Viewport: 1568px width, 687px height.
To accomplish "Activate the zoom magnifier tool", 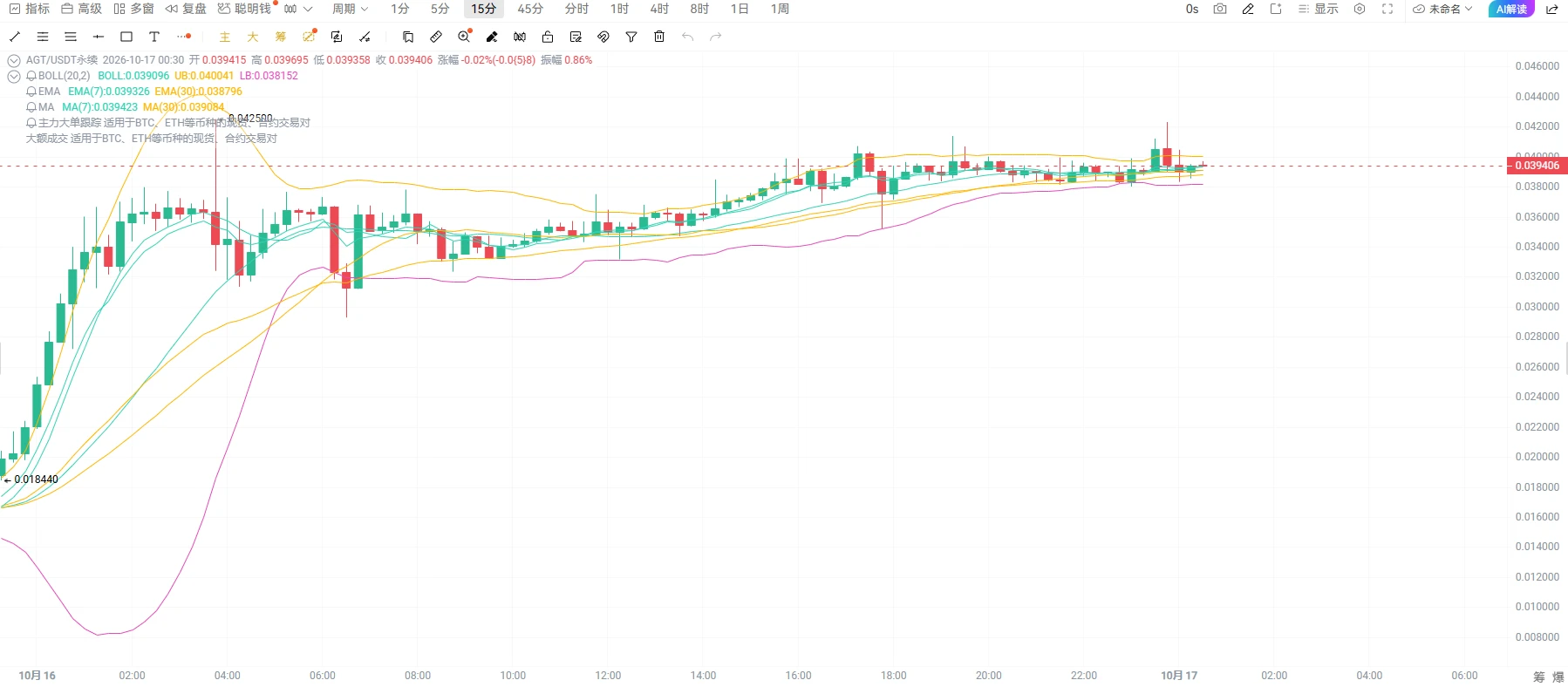I will click(464, 37).
